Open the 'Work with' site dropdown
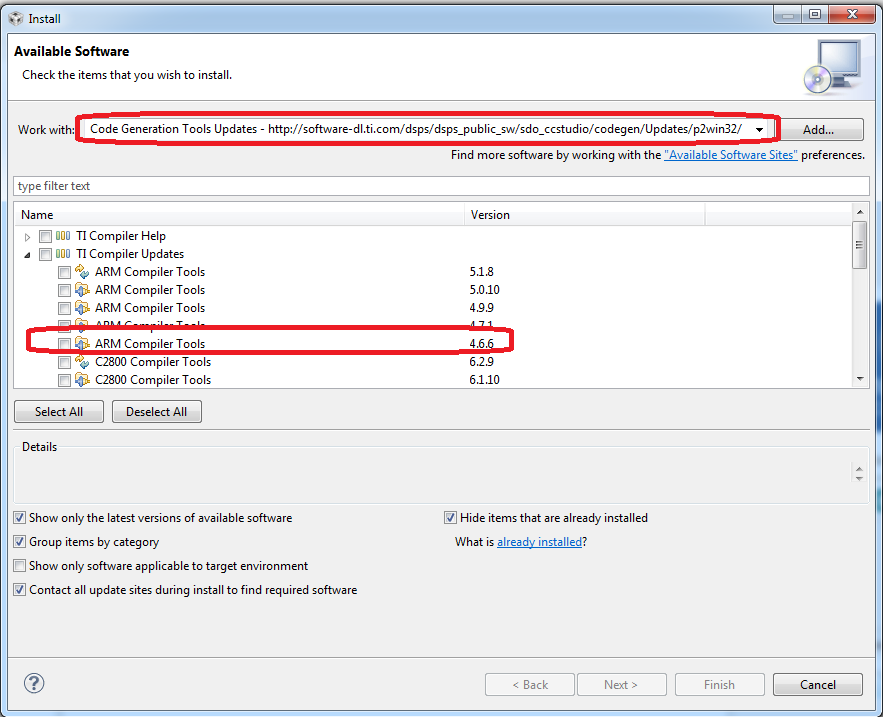Viewport: 883px width, 717px height. tap(761, 130)
